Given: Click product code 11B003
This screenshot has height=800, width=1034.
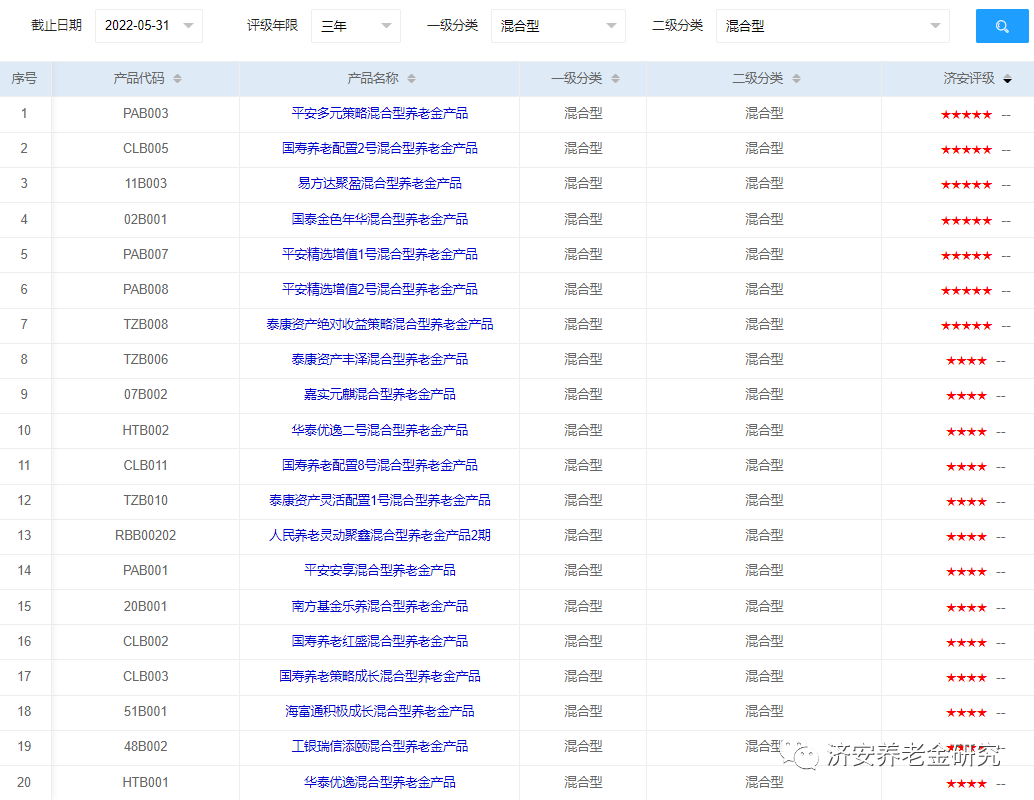Looking at the screenshot, I should click(146, 183).
